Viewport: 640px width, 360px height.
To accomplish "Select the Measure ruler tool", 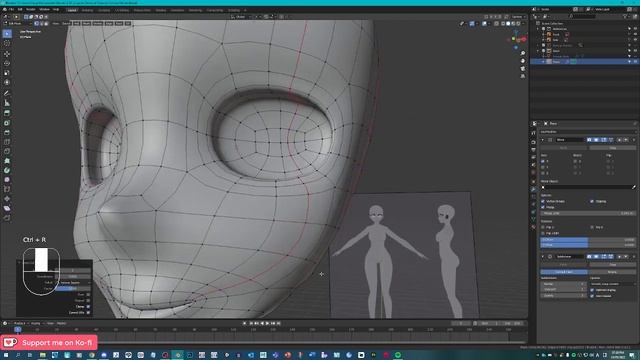I will [x=7, y=103].
